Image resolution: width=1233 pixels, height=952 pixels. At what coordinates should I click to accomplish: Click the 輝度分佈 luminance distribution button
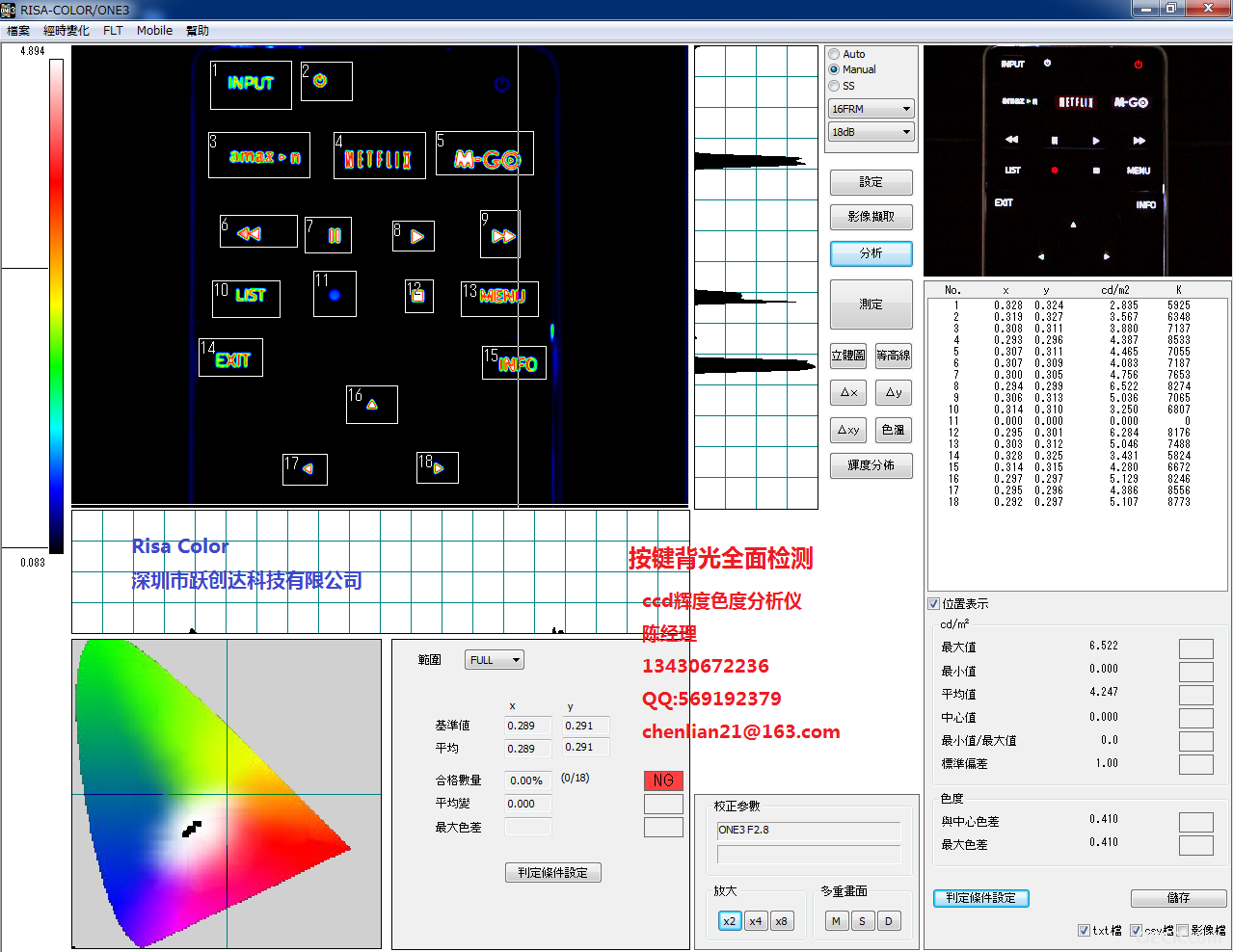(x=871, y=465)
